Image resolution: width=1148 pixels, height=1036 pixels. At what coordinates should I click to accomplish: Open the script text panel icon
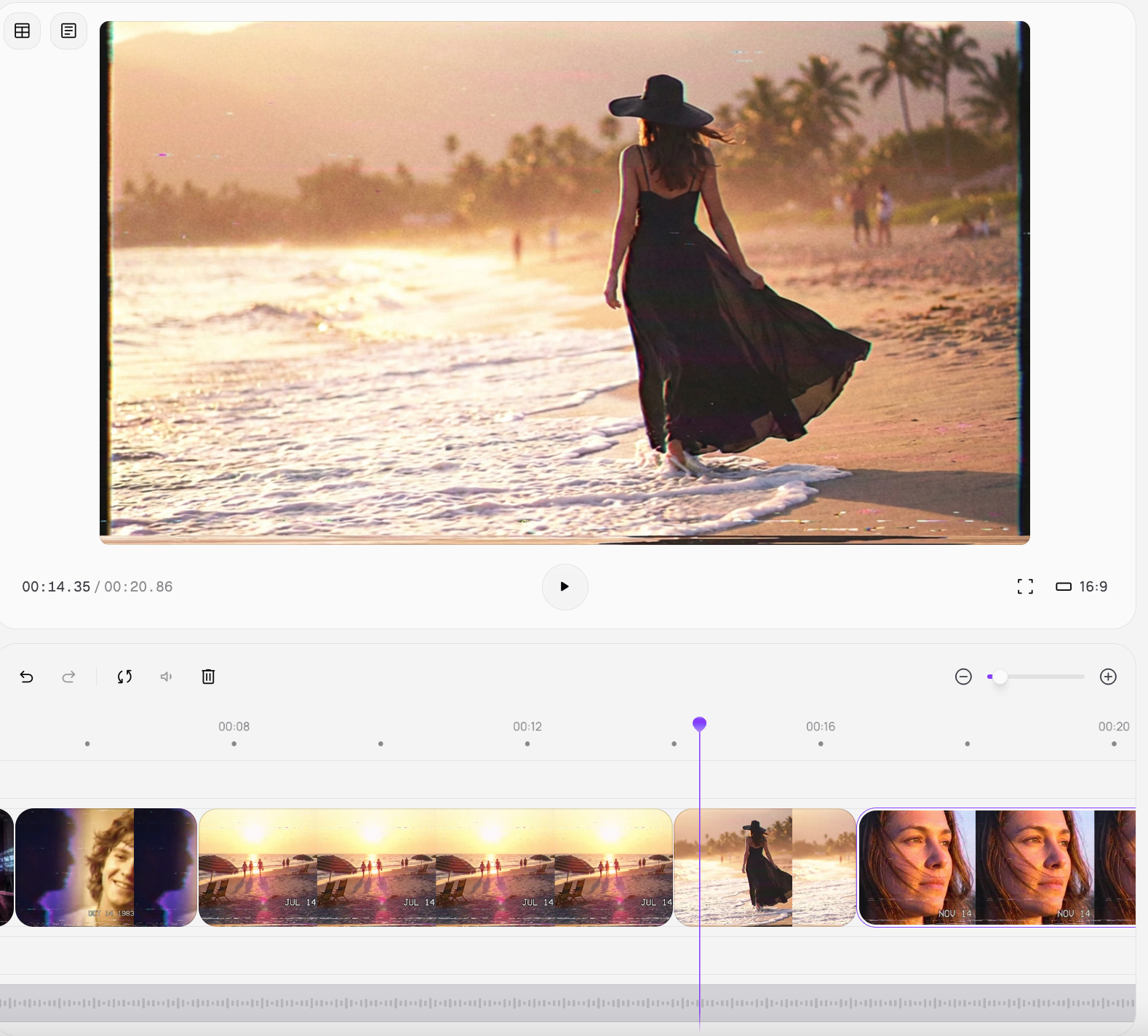[x=68, y=31]
